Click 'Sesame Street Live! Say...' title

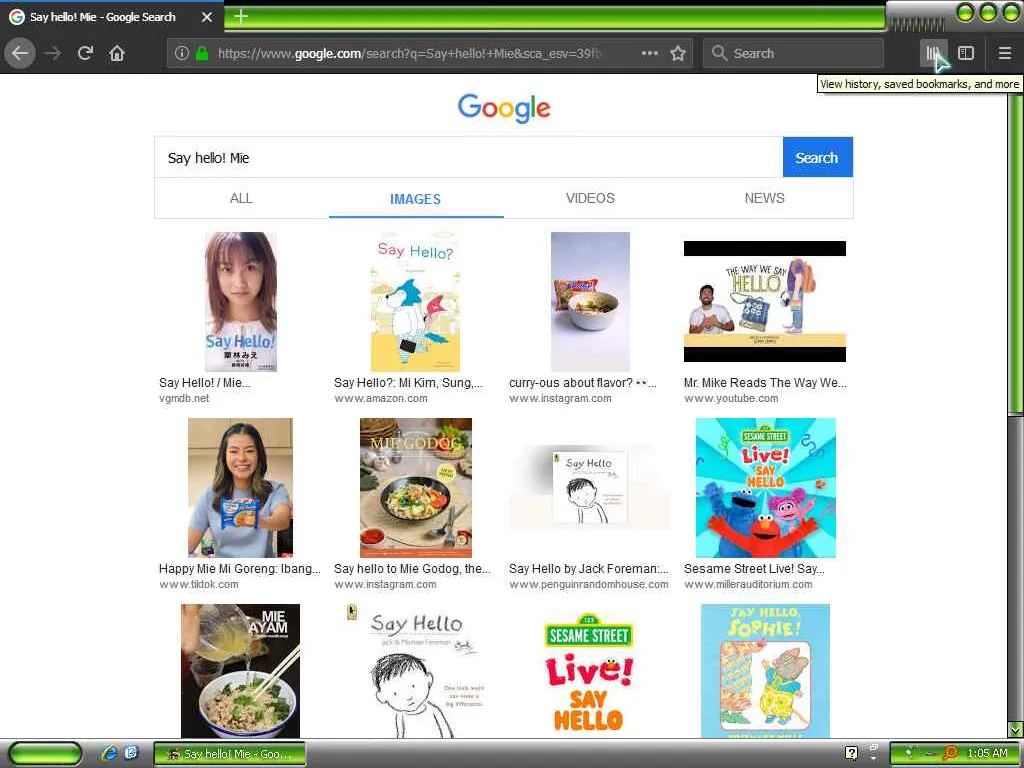click(x=754, y=569)
